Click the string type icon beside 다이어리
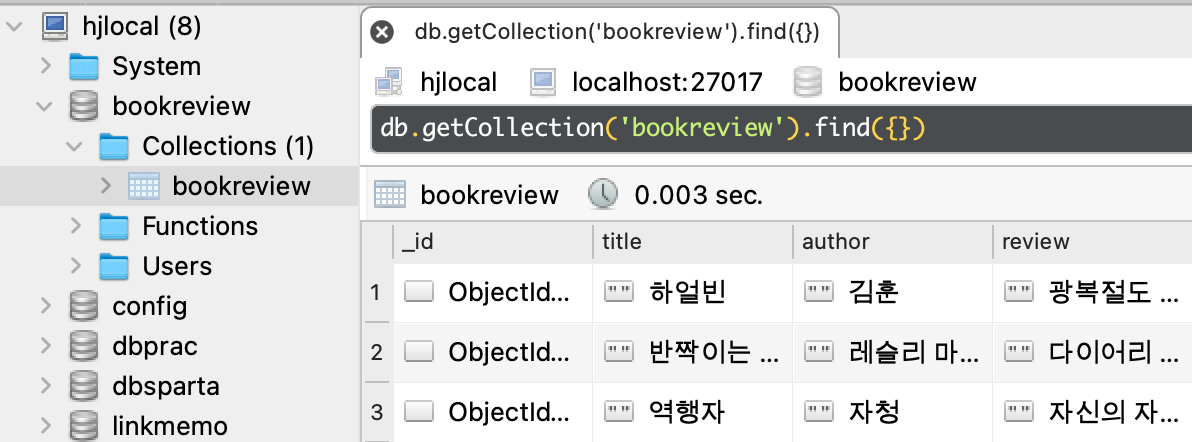This screenshot has height=442, width=1192. point(1019,351)
